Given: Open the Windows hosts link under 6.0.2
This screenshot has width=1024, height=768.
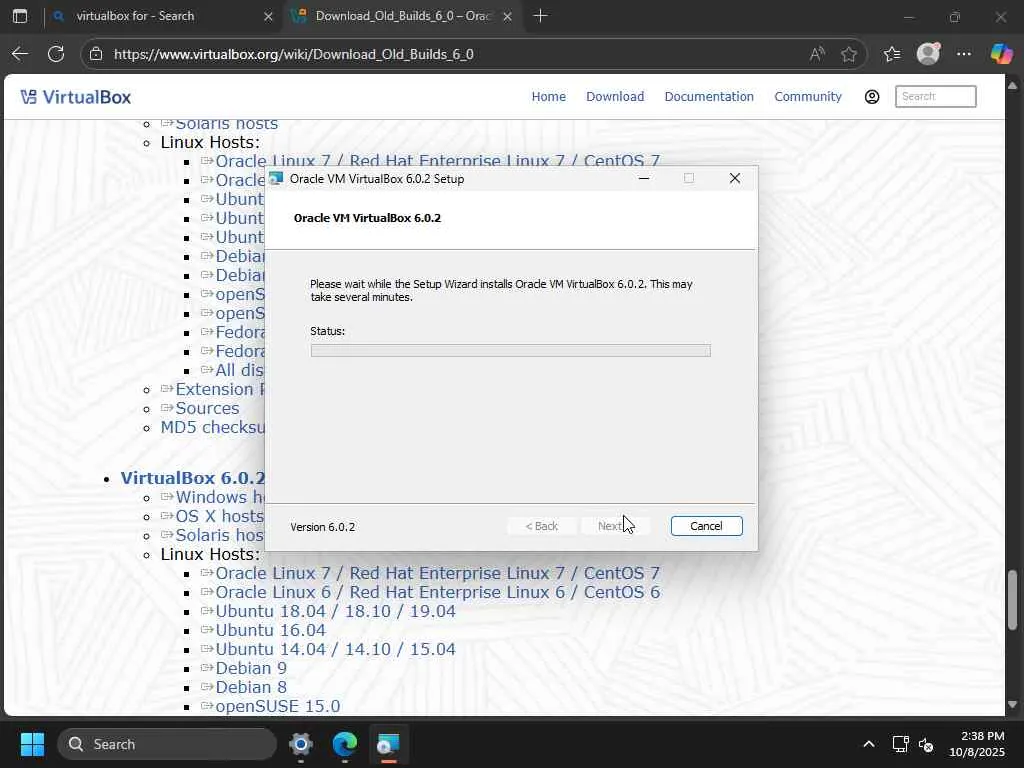Looking at the screenshot, I should [x=219, y=497].
